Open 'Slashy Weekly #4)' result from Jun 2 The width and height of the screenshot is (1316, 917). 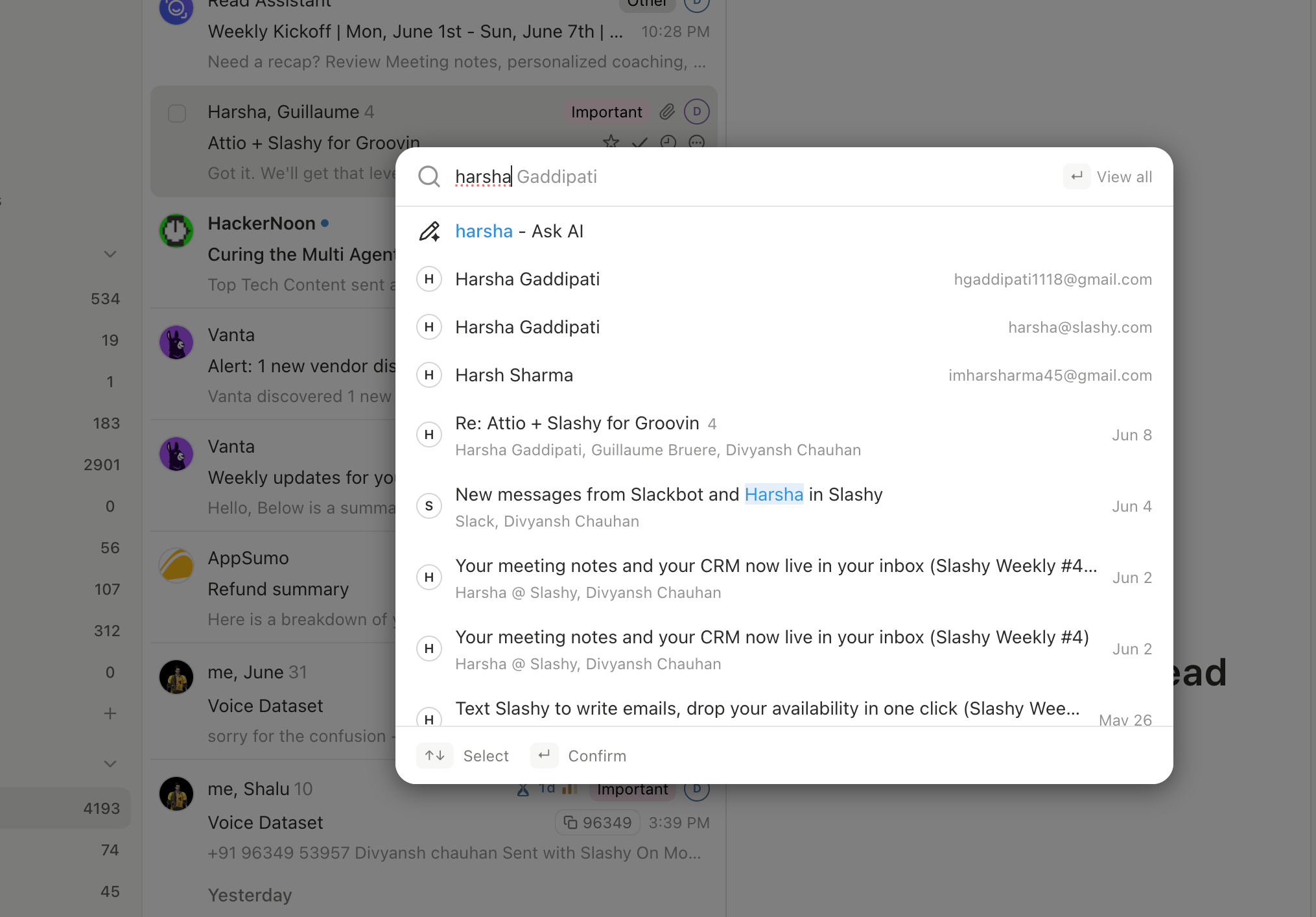click(x=784, y=649)
